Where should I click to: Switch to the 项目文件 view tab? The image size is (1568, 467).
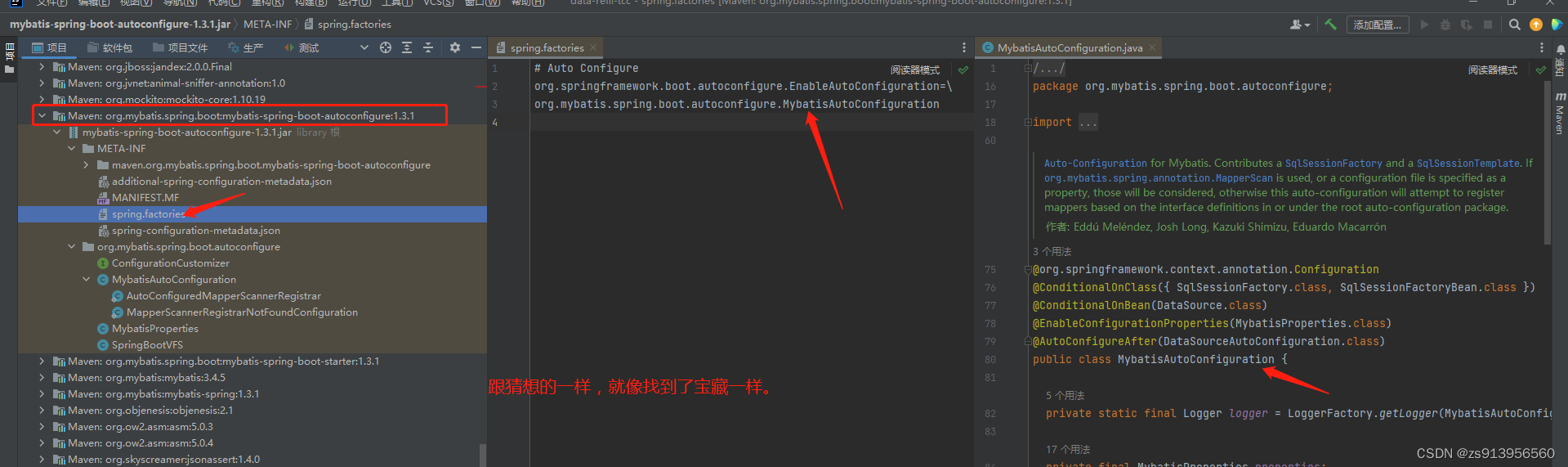180,47
